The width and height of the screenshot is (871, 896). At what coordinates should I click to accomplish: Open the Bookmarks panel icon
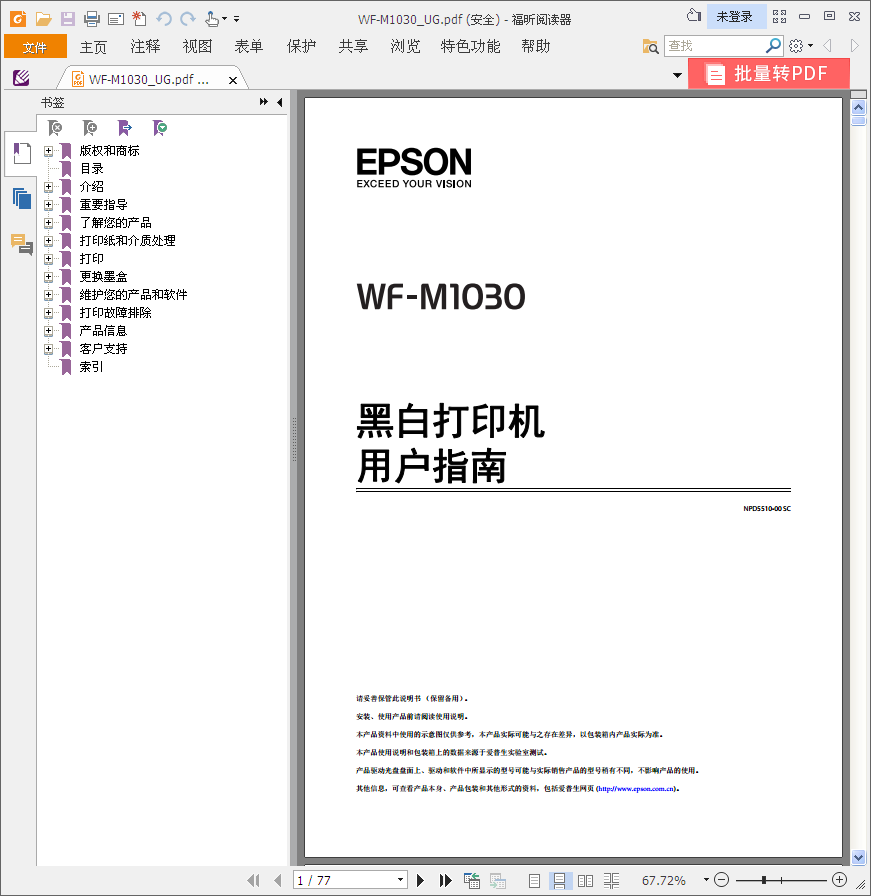tap(22, 153)
